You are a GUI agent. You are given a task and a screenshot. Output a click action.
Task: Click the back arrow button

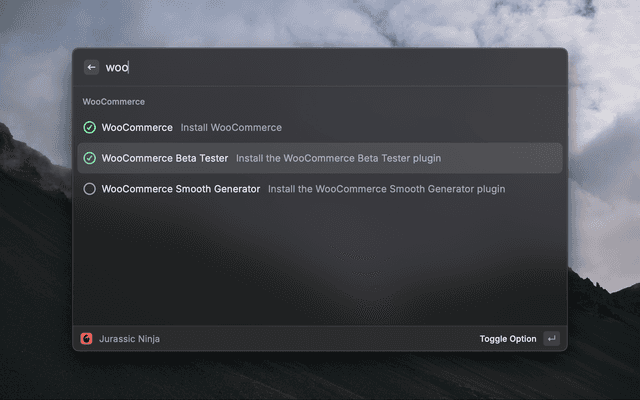91,67
